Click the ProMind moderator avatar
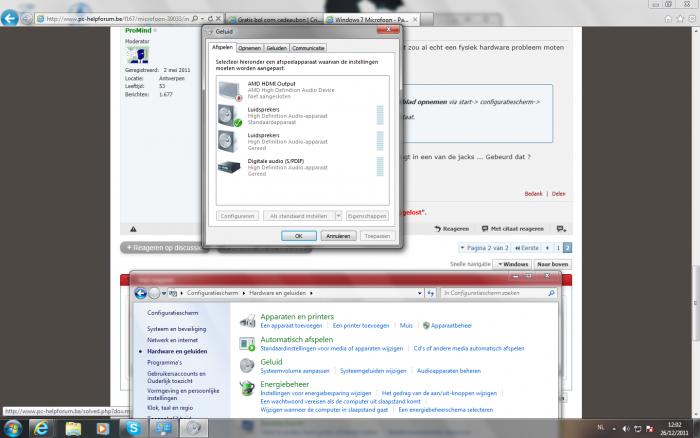The image size is (700, 438). (138, 56)
